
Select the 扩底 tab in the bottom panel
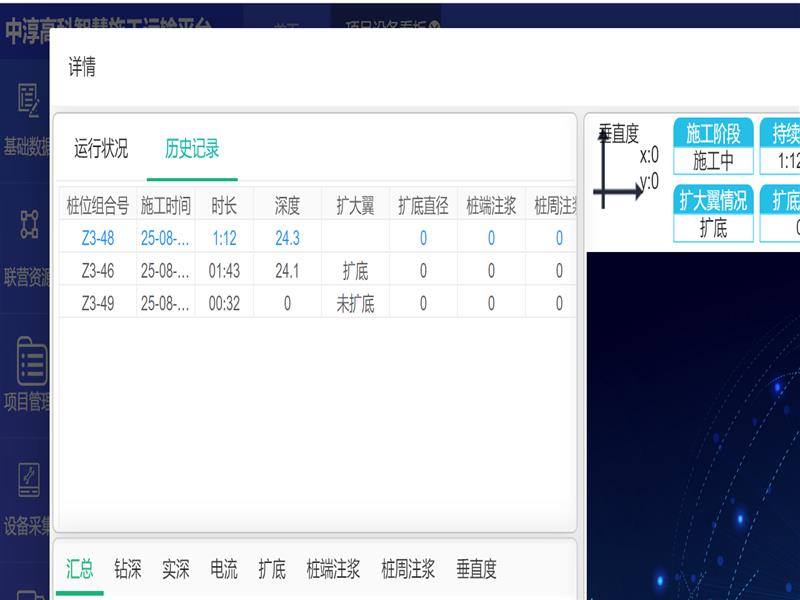pos(272,570)
